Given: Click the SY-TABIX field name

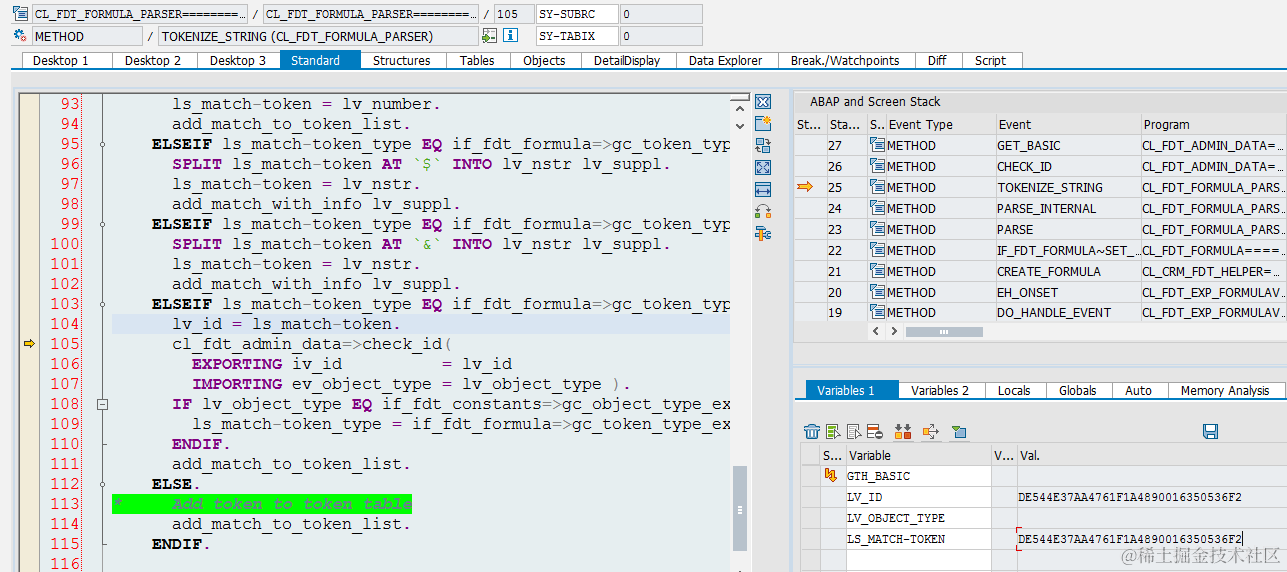Looking at the screenshot, I should (577, 36).
